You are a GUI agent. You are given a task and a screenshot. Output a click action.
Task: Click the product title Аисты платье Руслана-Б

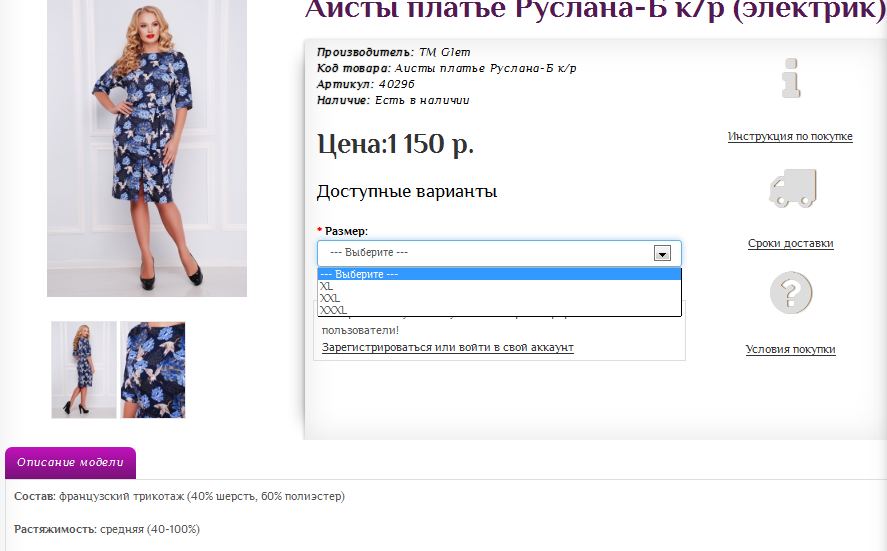click(594, 10)
